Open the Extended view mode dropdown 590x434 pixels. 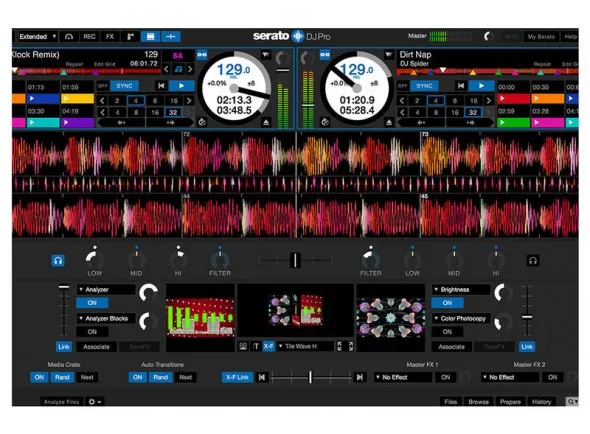(x=38, y=37)
